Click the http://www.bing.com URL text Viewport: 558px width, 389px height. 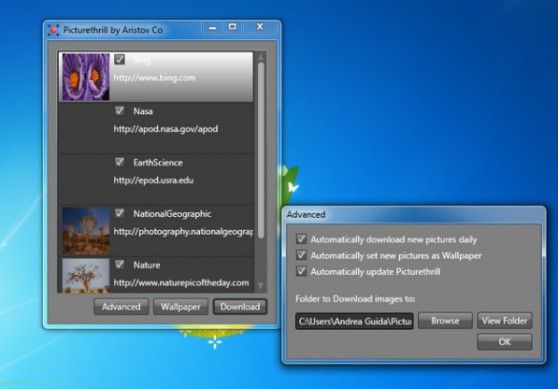pos(154,78)
